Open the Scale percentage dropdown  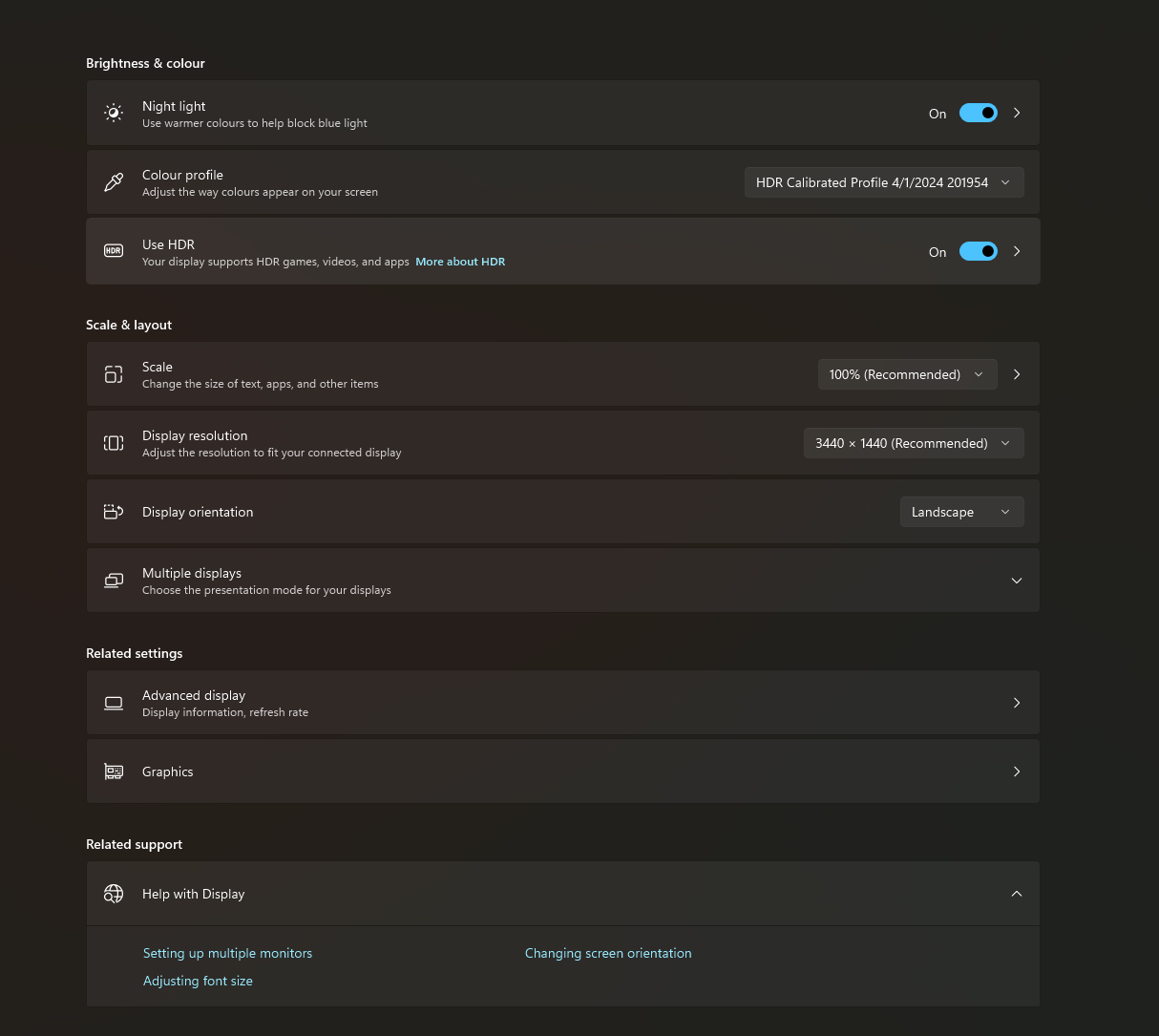coord(906,374)
